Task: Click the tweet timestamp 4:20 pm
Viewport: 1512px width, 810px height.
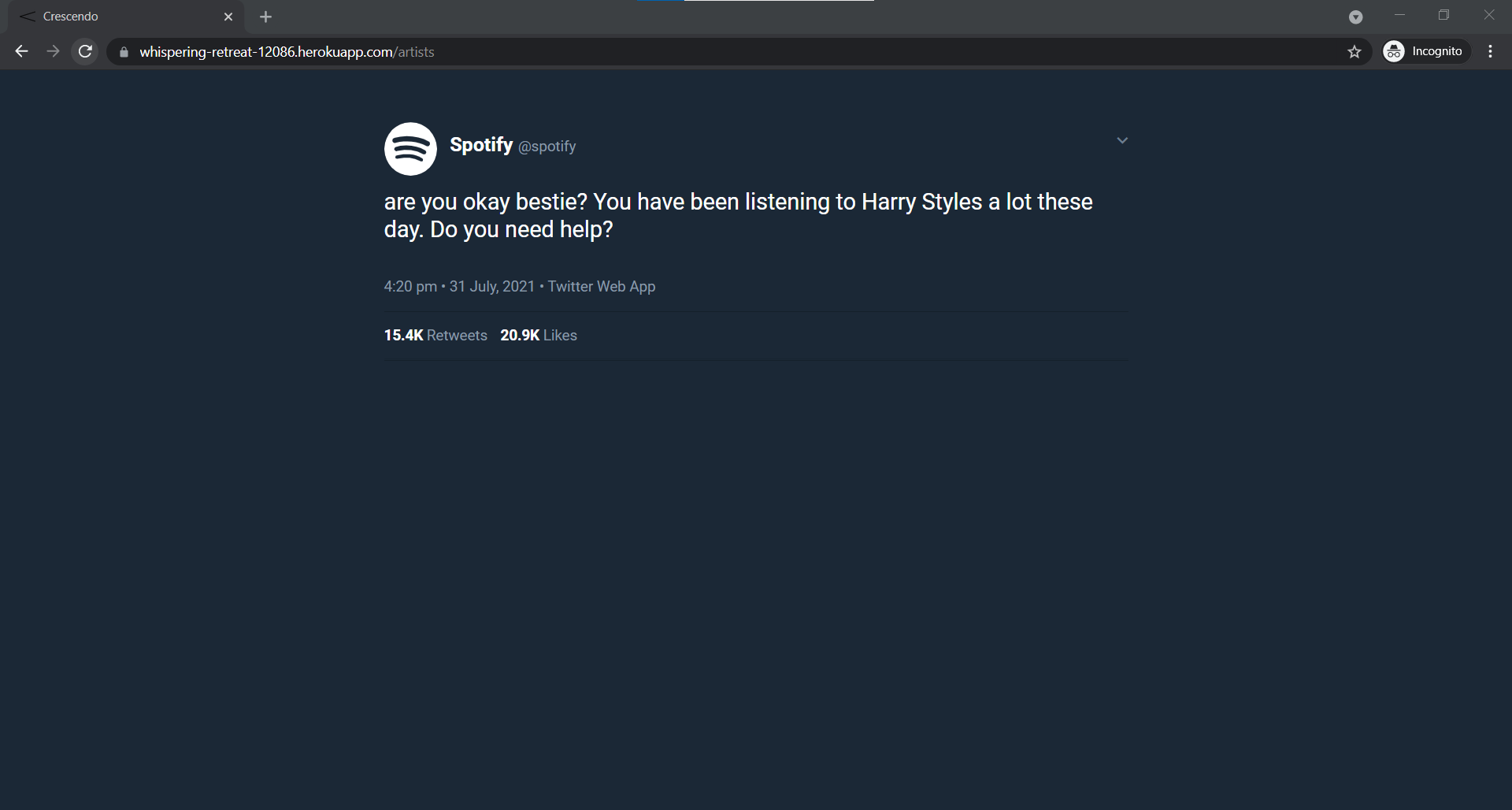Action: click(x=410, y=286)
